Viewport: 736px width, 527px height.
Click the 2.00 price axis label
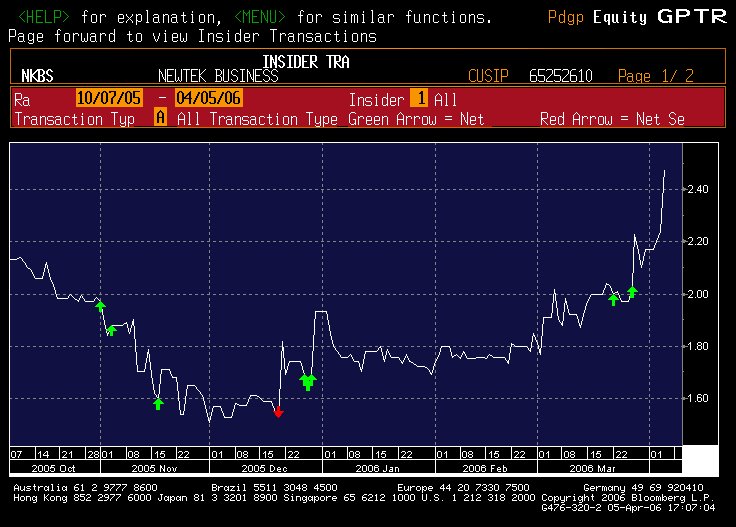[x=698, y=294]
